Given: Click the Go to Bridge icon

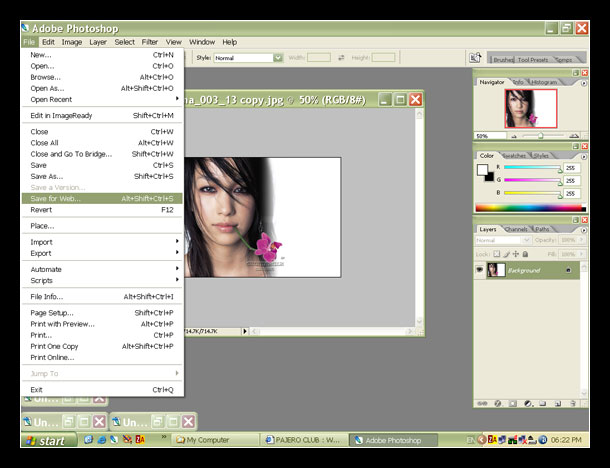Looking at the screenshot, I should point(477,58).
